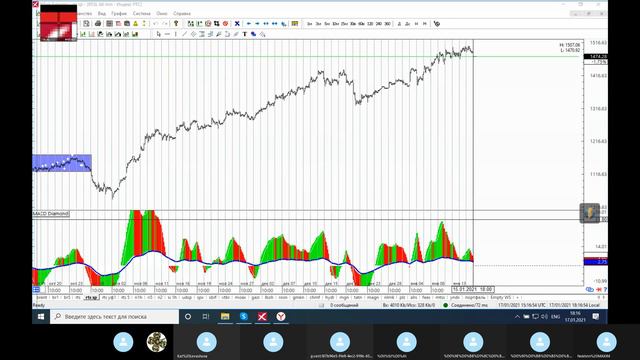Screen dimensions: 640x360
Task: Show hidden tray icons chevron
Action: pos(517,317)
